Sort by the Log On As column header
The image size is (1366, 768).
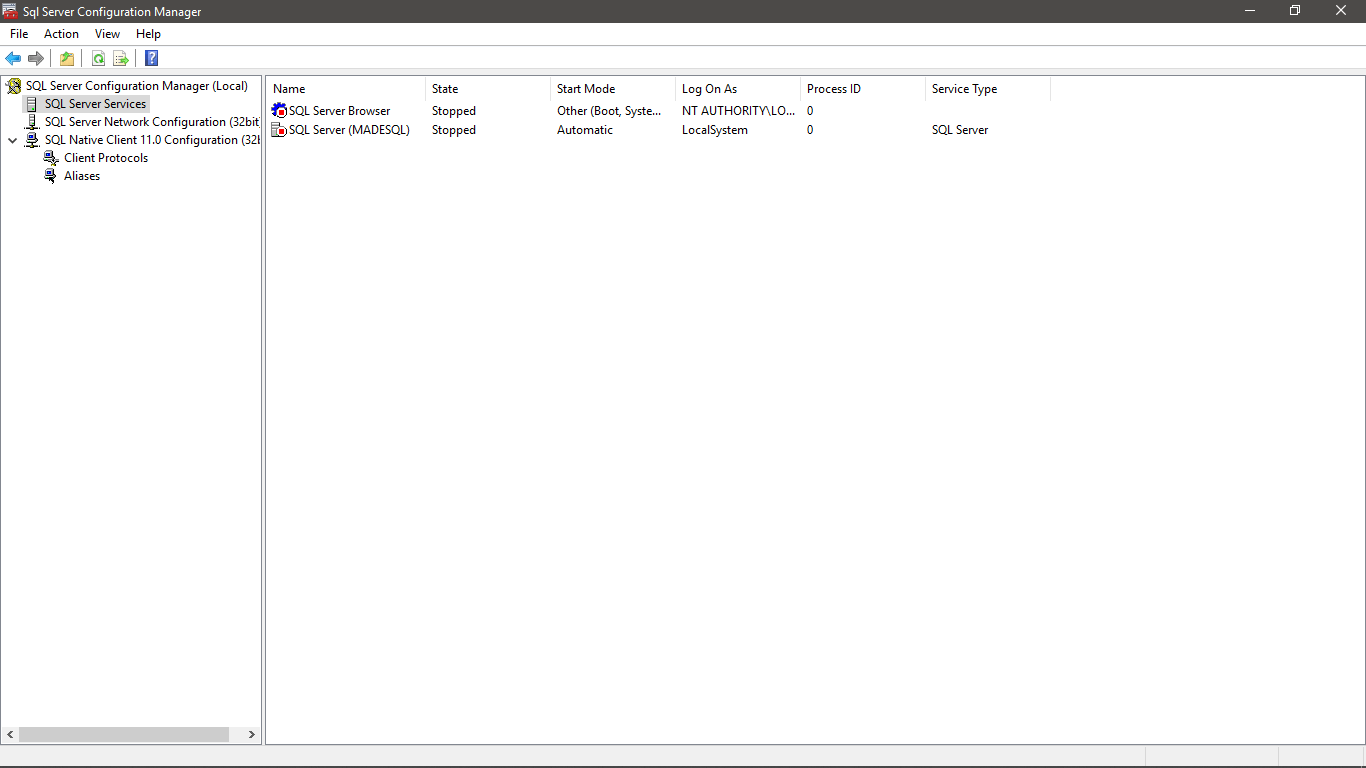(738, 89)
